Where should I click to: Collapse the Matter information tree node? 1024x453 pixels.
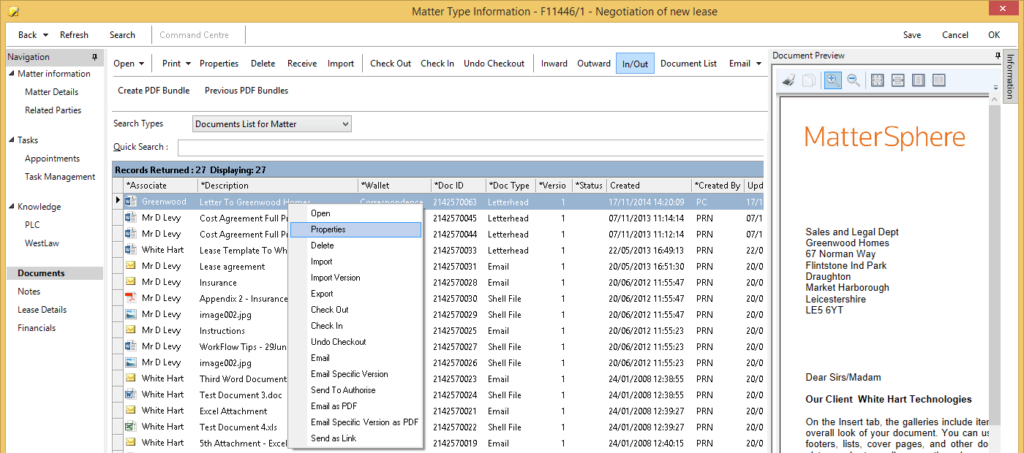click(x=11, y=74)
